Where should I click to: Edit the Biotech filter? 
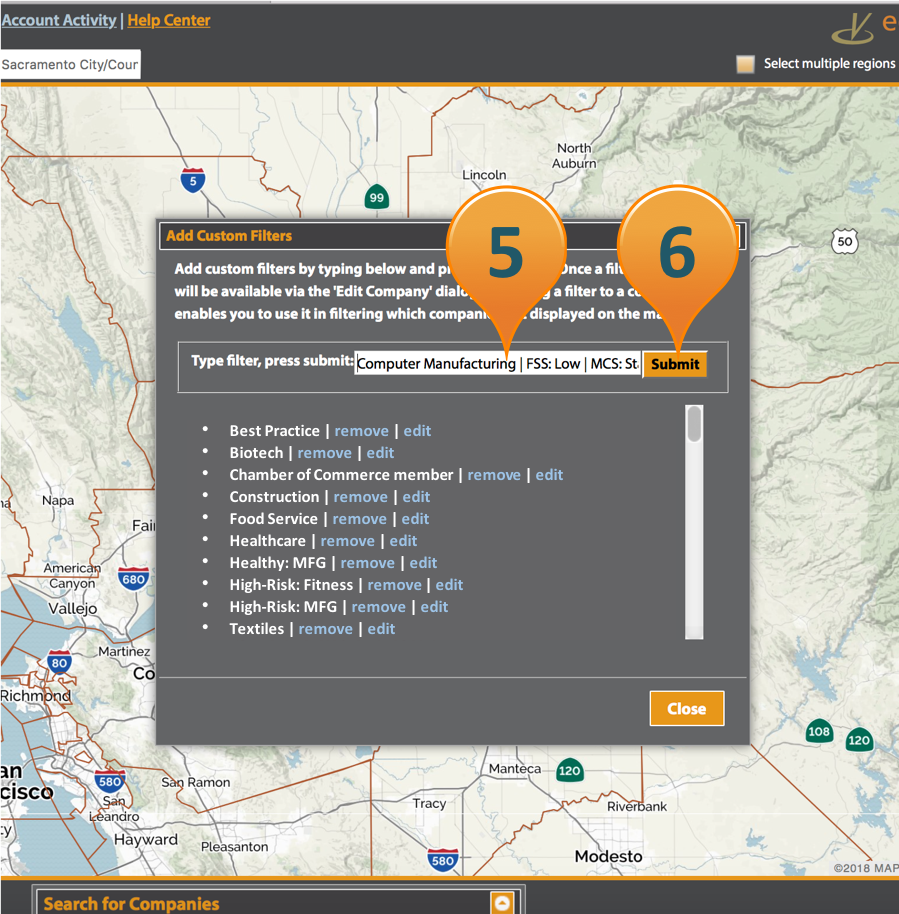coord(380,453)
